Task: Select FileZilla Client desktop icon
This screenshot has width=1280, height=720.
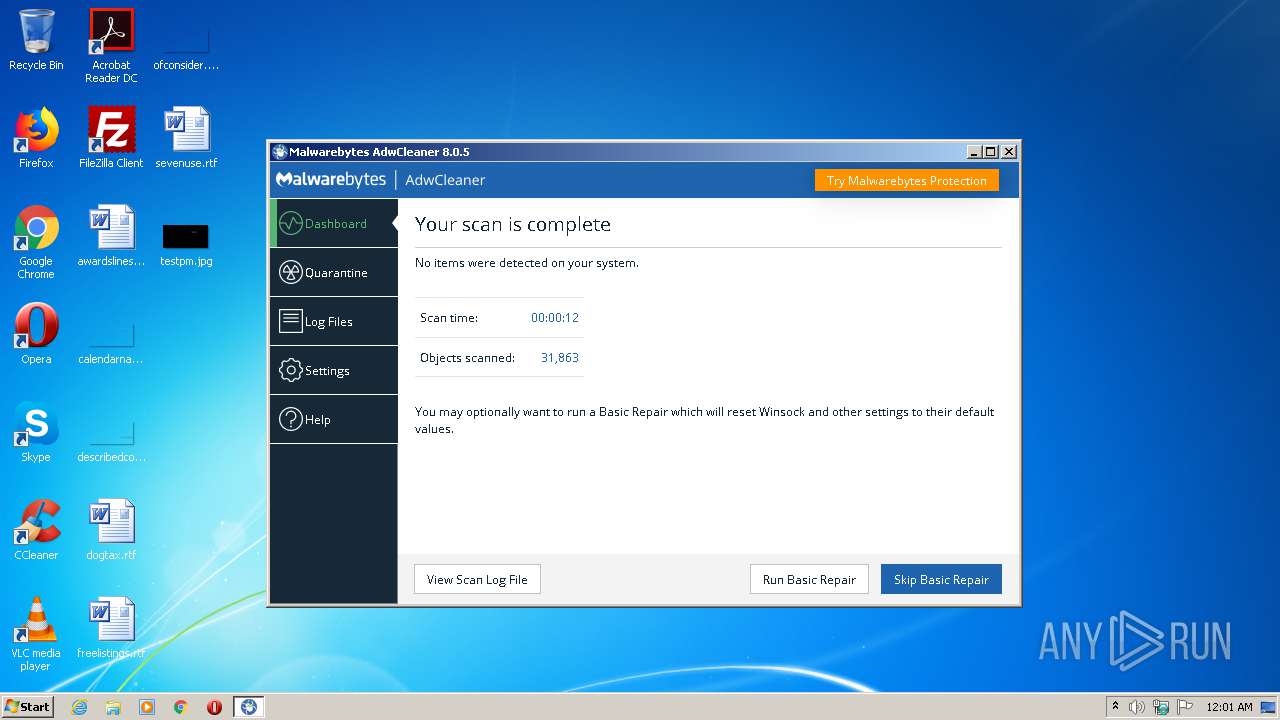Action: pos(111,138)
